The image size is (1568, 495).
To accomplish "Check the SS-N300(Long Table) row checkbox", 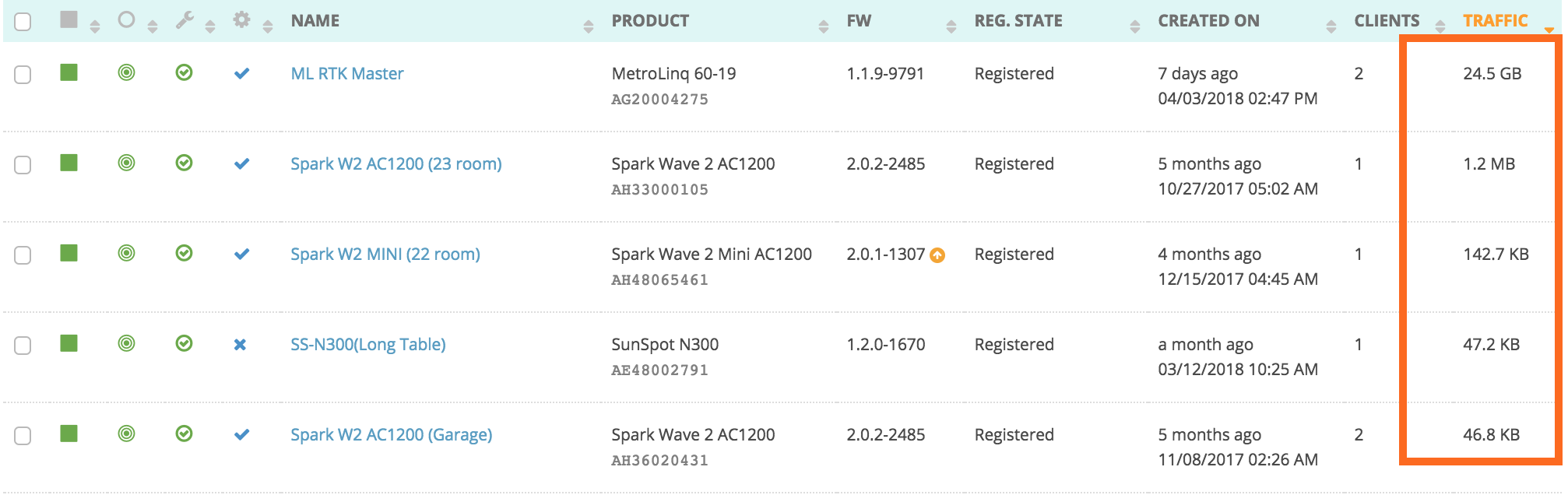I will [x=23, y=346].
